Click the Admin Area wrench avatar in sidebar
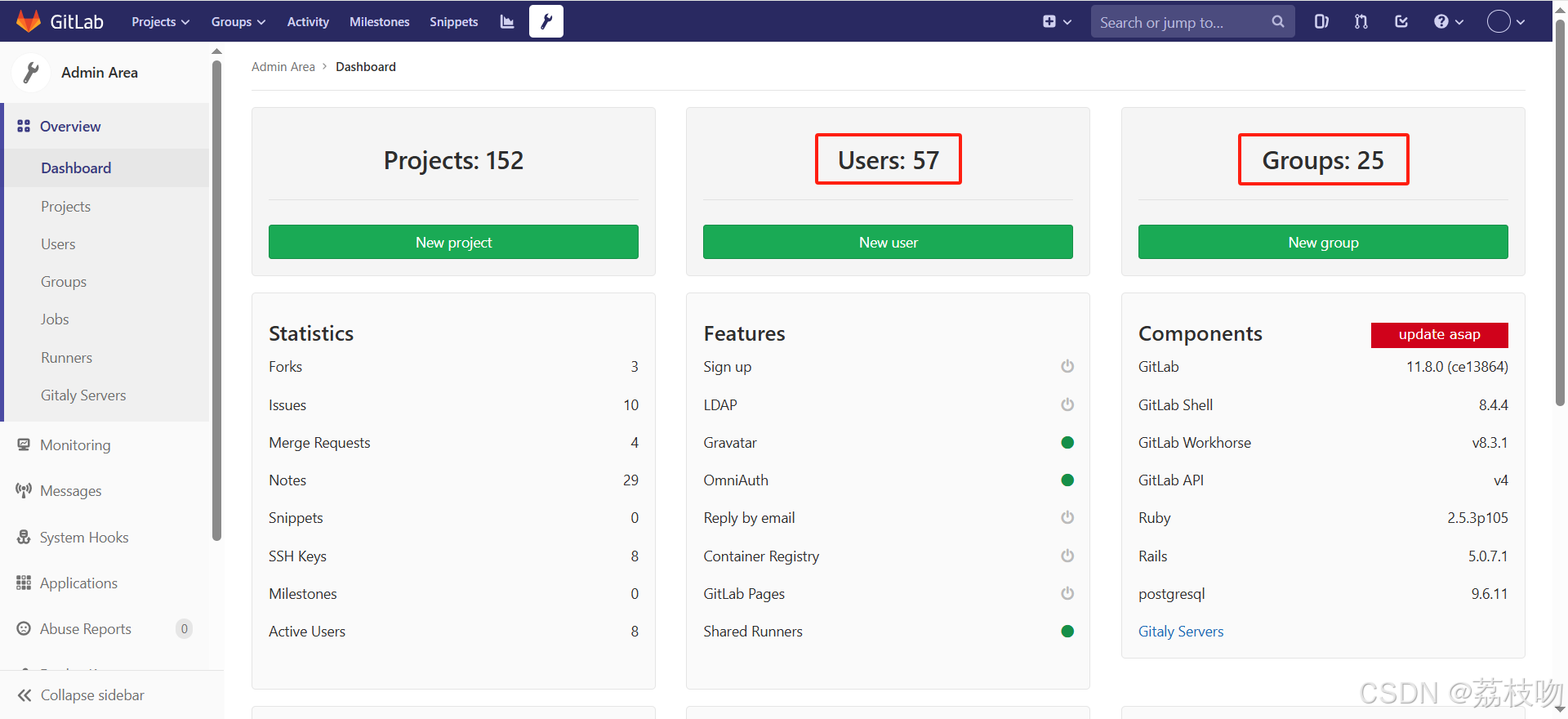The width and height of the screenshot is (1568, 719). point(32,73)
